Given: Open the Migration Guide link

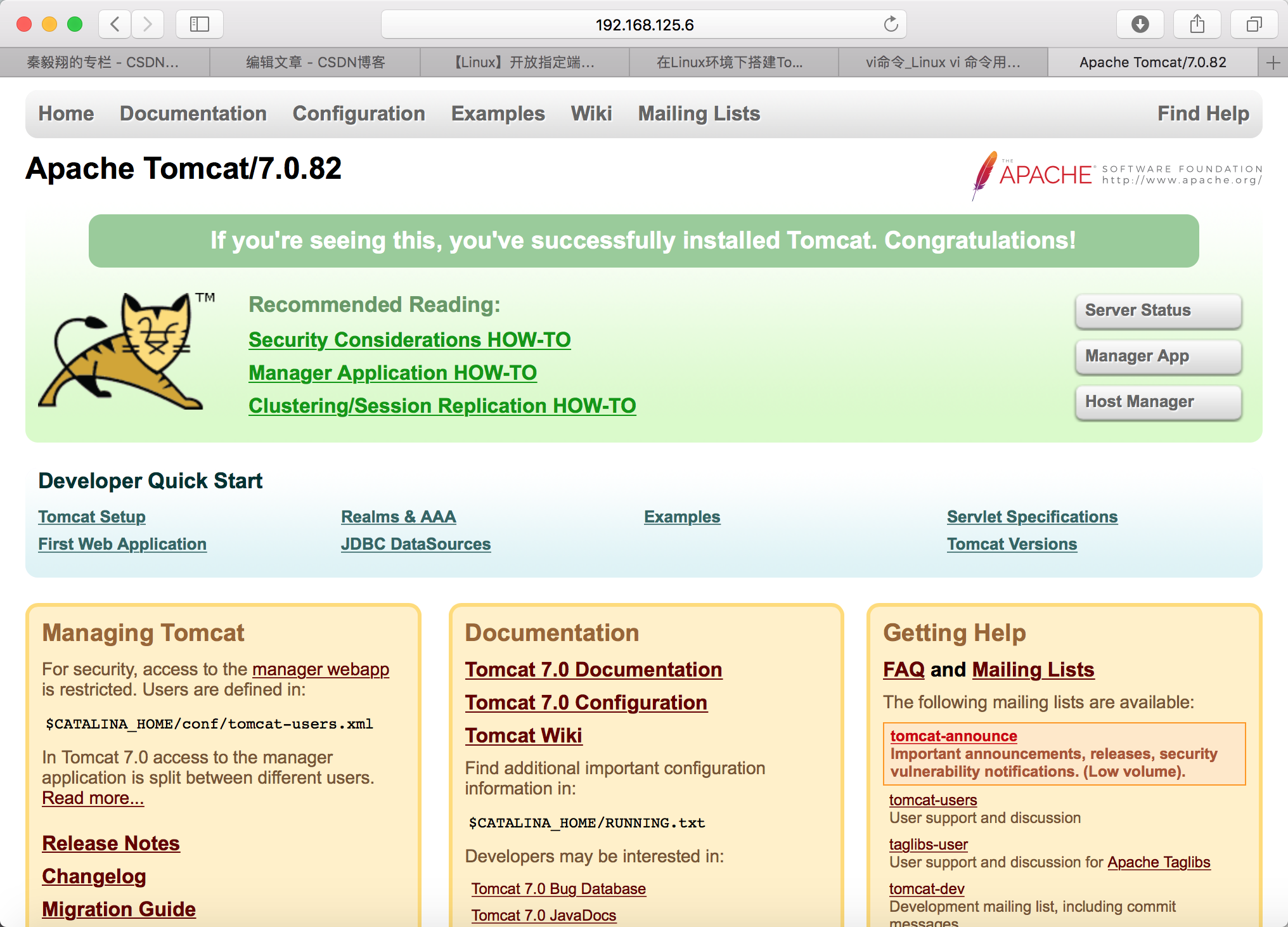Looking at the screenshot, I should (x=119, y=909).
